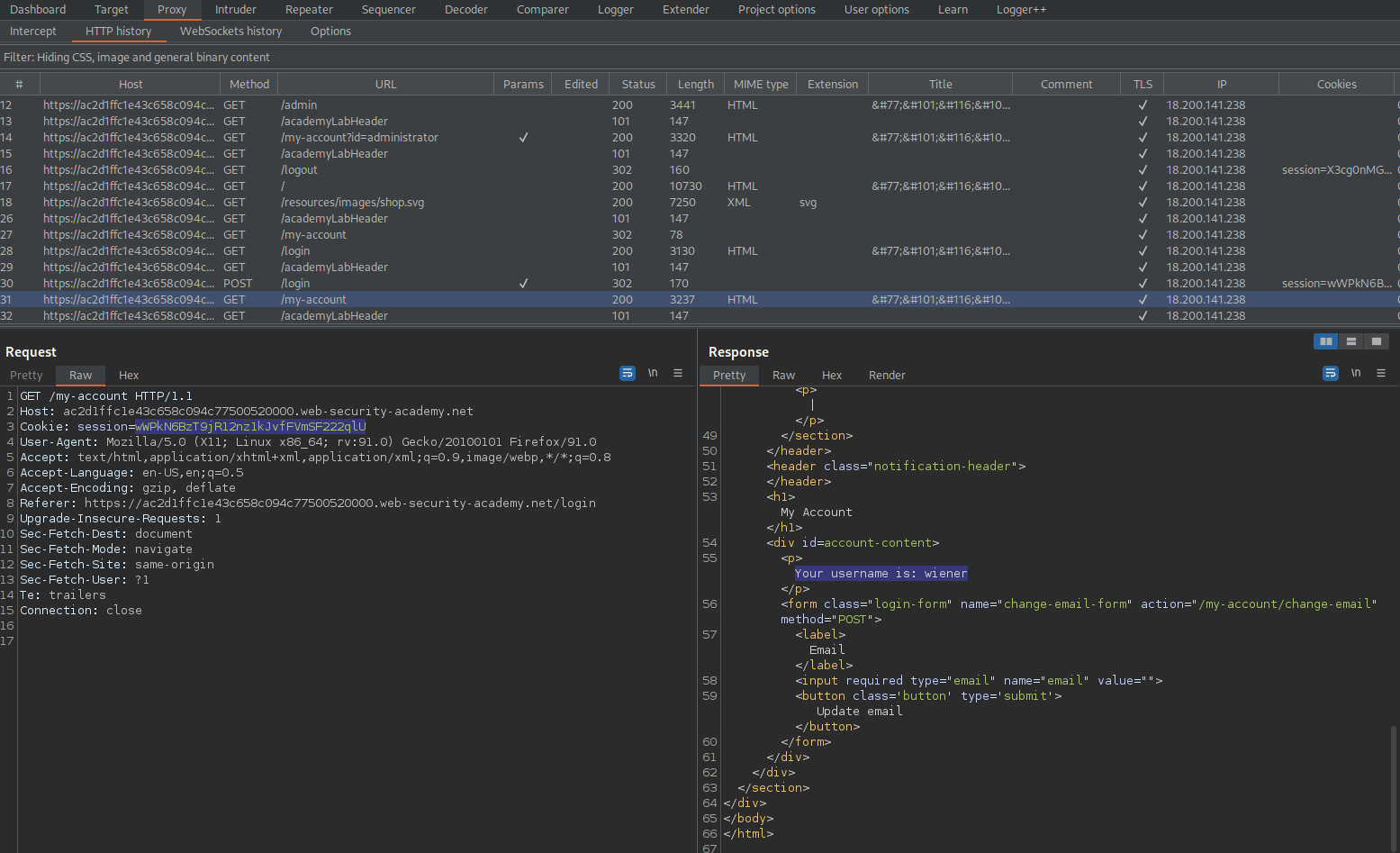
Task: Select the /my-account?id=administrator request row
Action: click(x=700, y=138)
